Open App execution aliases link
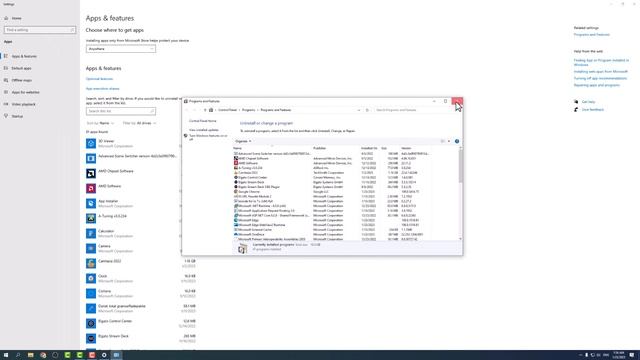The width and height of the screenshot is (640, 360). [102, 89]
